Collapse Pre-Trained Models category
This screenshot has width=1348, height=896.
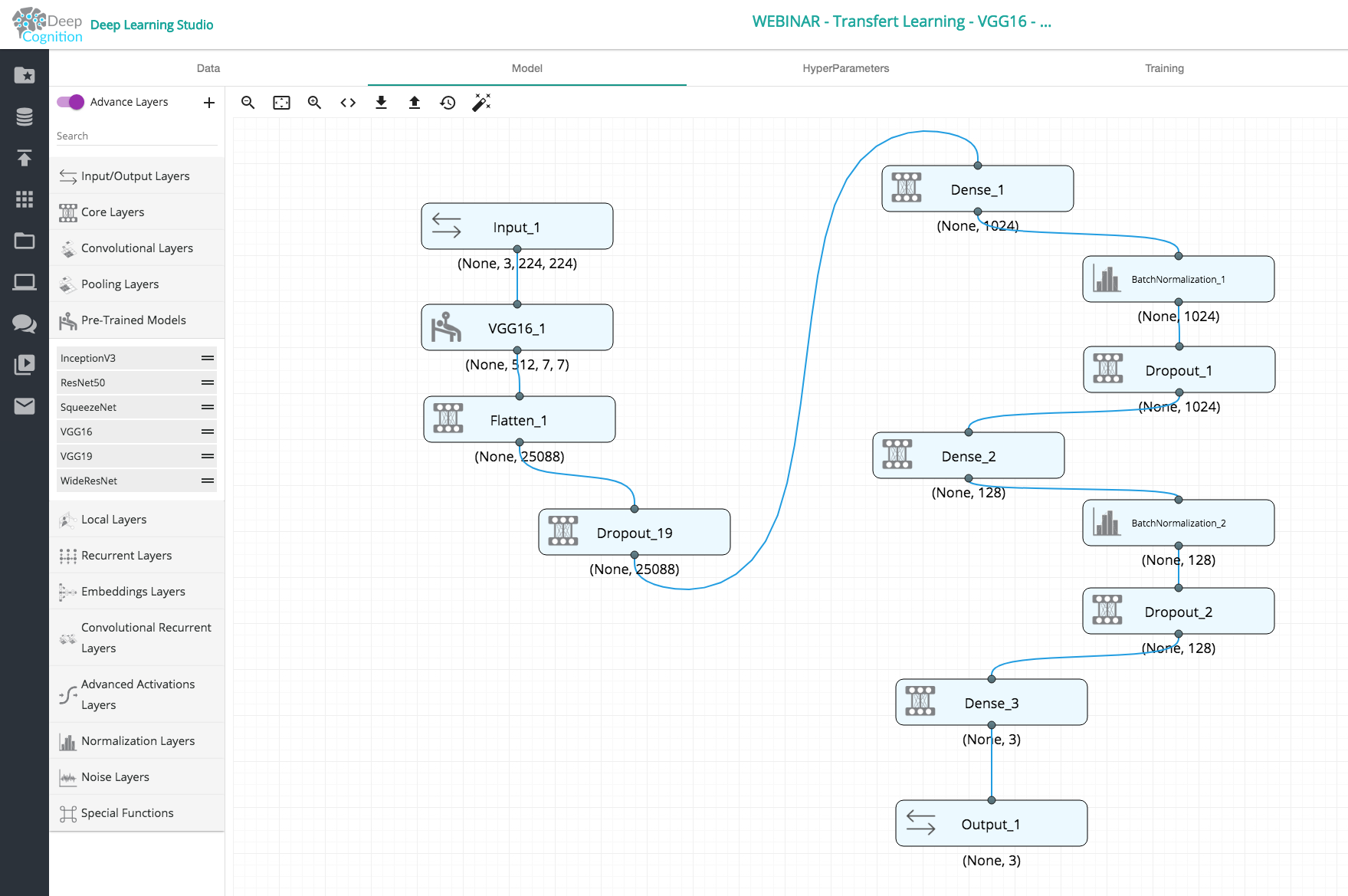pos(137,320)
